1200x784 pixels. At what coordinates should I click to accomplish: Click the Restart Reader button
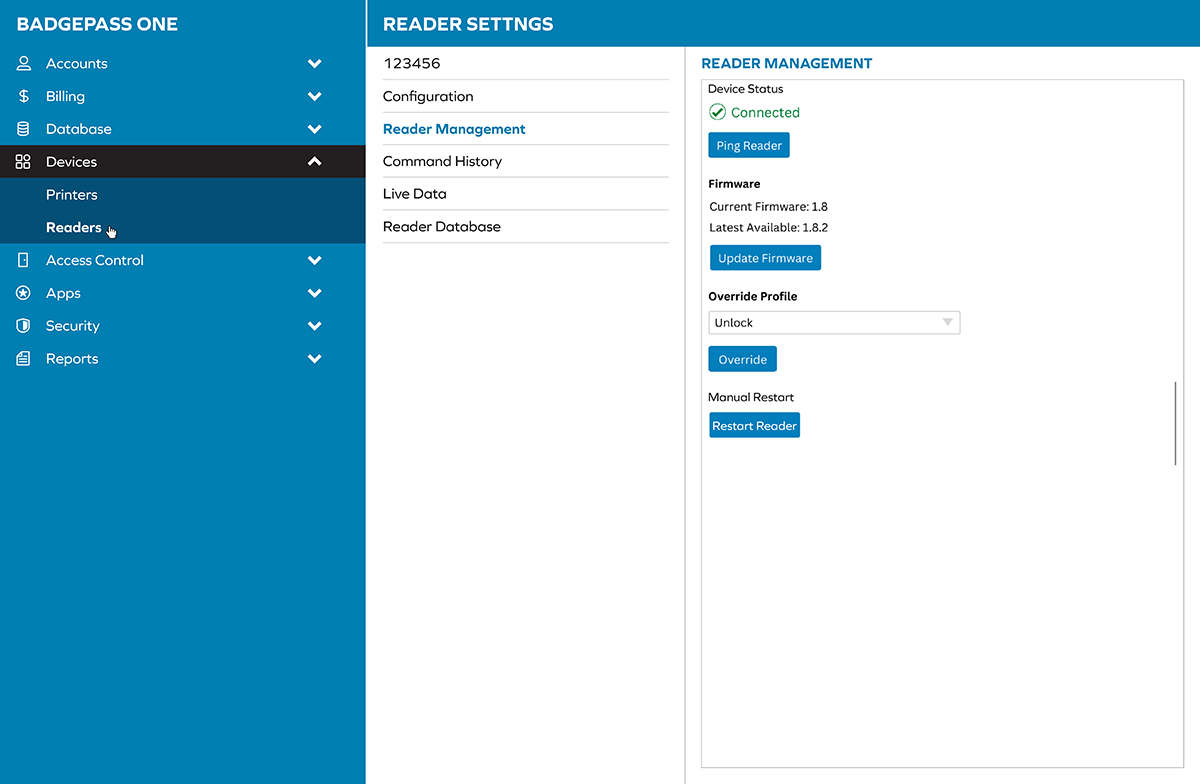tap(754, 426)
